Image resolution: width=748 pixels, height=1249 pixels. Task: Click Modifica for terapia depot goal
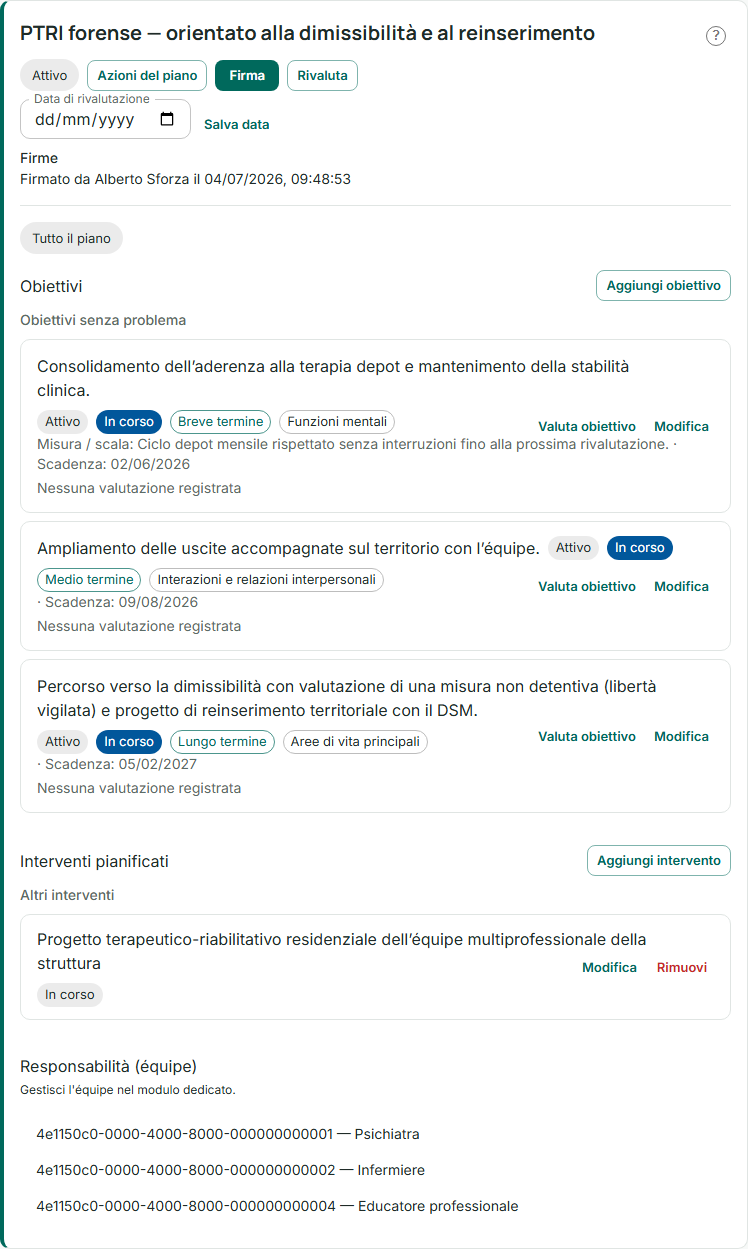(681, 426)
